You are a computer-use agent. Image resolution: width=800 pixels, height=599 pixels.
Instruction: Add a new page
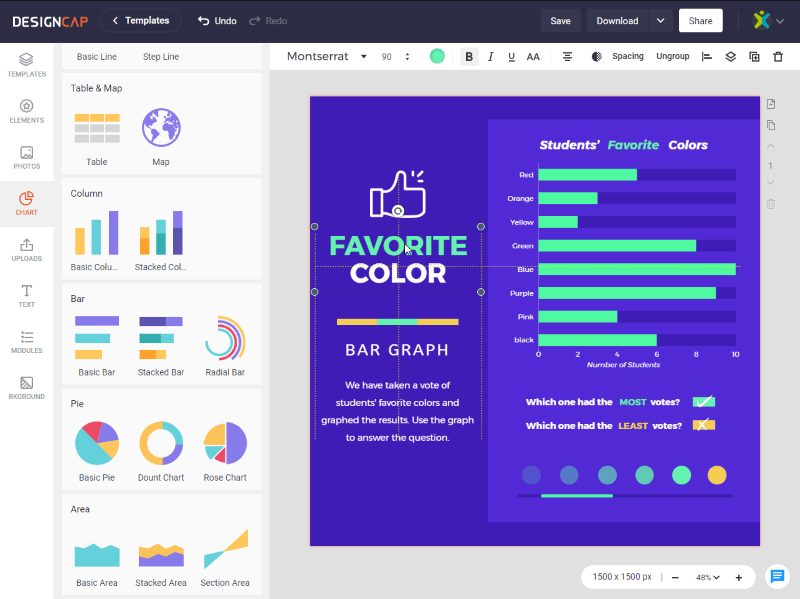(771, 104)
